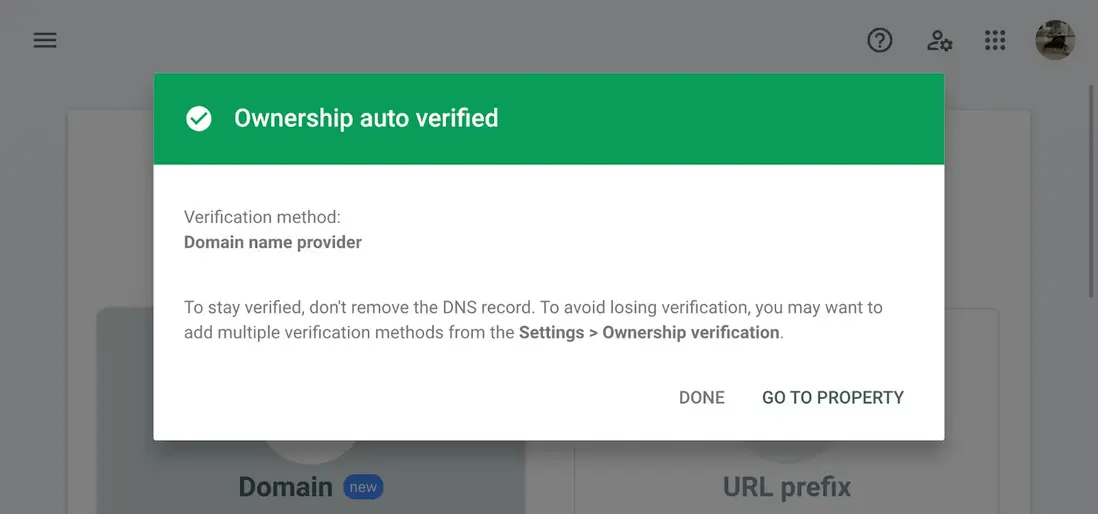
Task: Click the "Domain name provider" text
Action: (x=273, y=242)
